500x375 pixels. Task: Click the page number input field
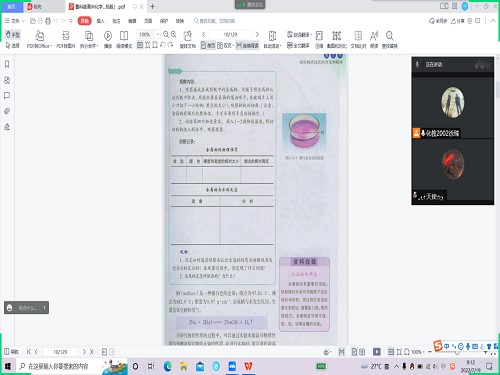(230, 34)
